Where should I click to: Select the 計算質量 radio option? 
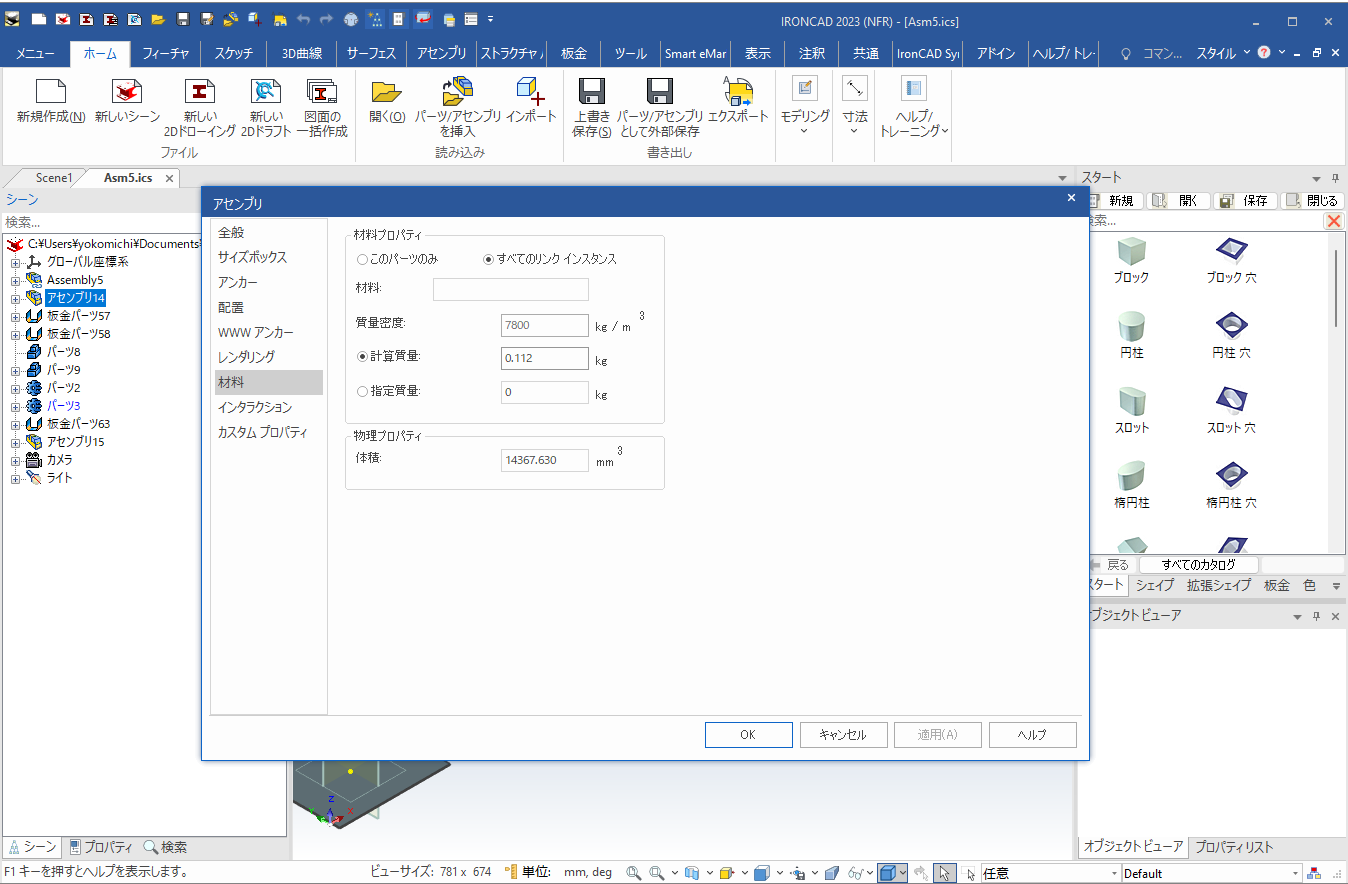coord(362,356)
